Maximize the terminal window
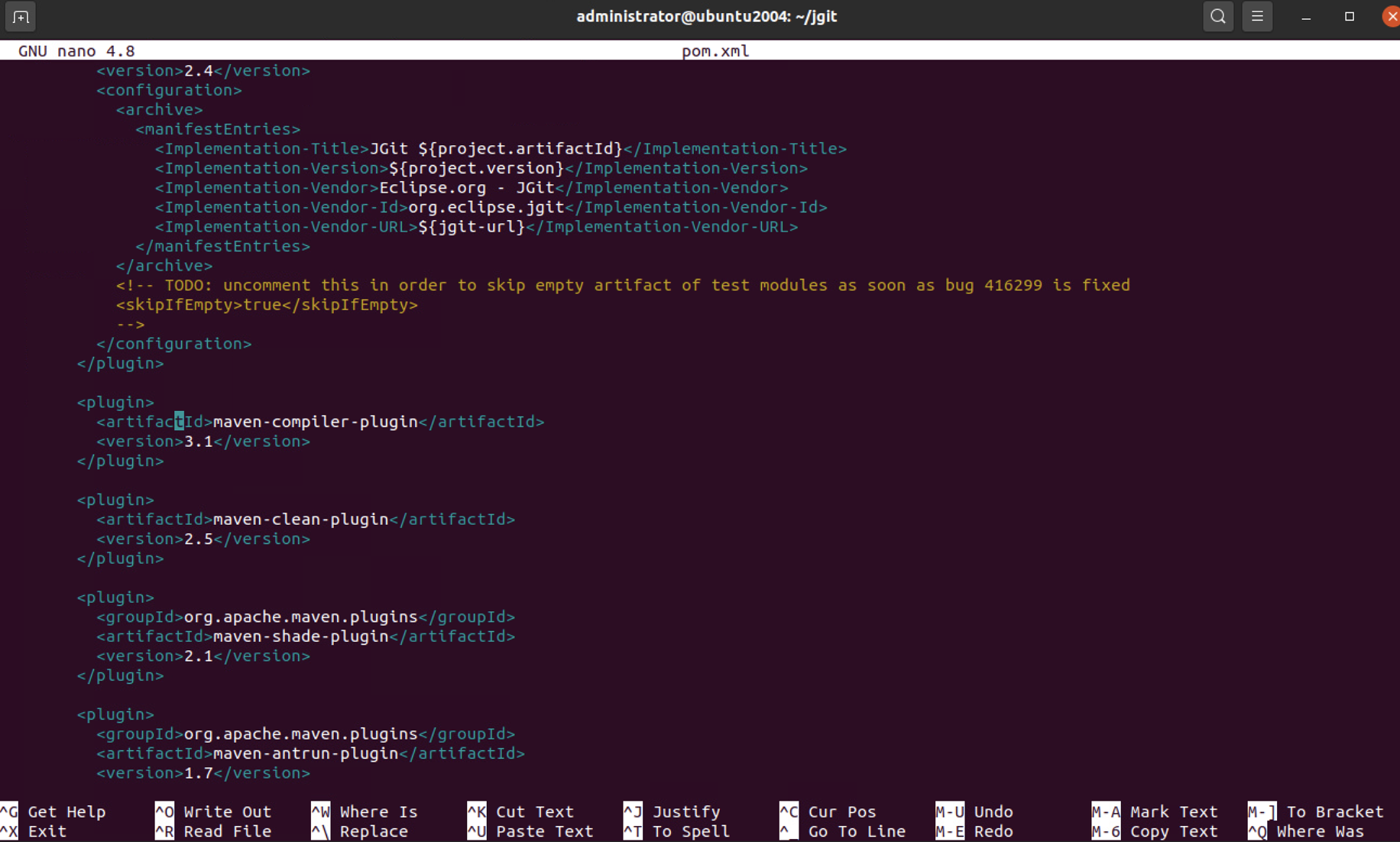Viewport: 1400px width, 842px height. (x=1350, y=16)
